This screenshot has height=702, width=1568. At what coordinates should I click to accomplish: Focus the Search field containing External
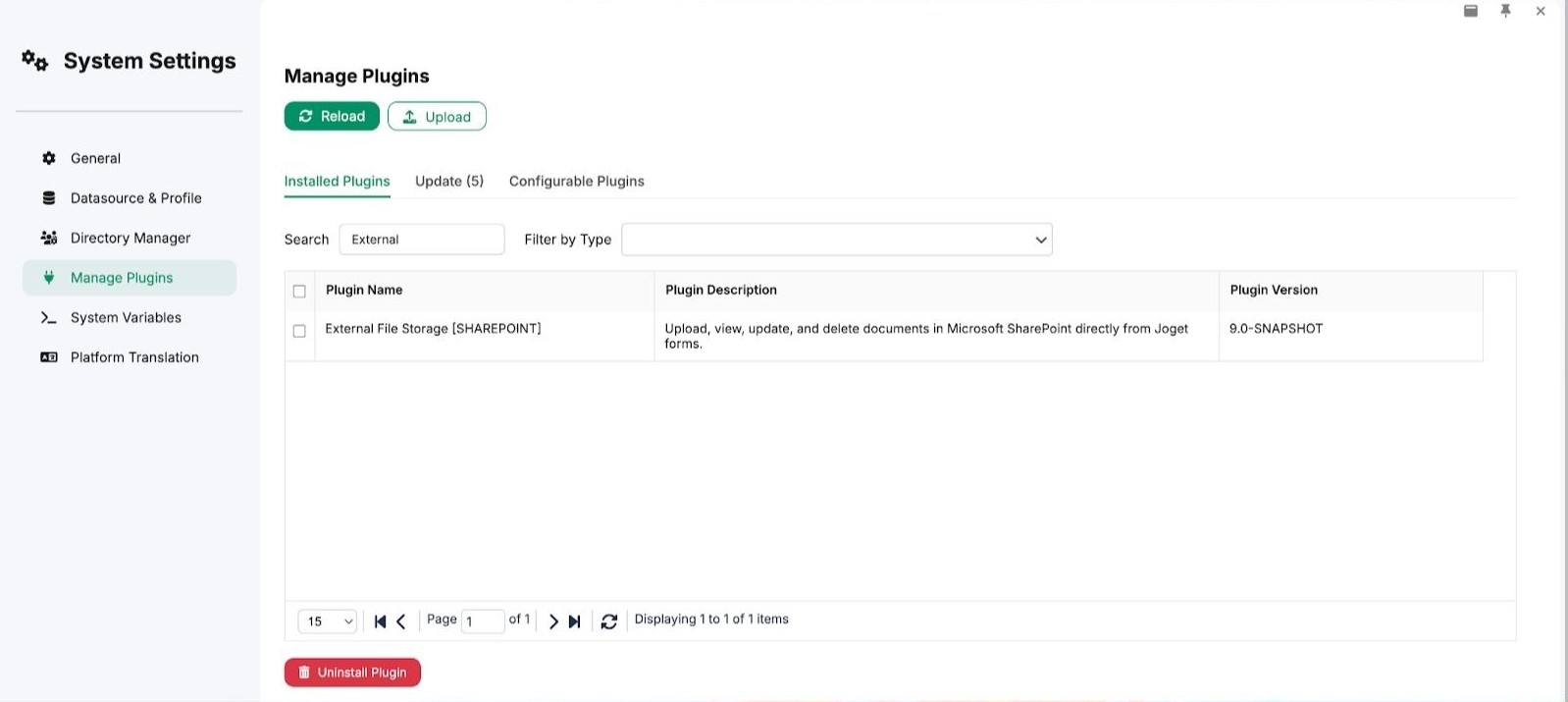[x=422, y=240]
